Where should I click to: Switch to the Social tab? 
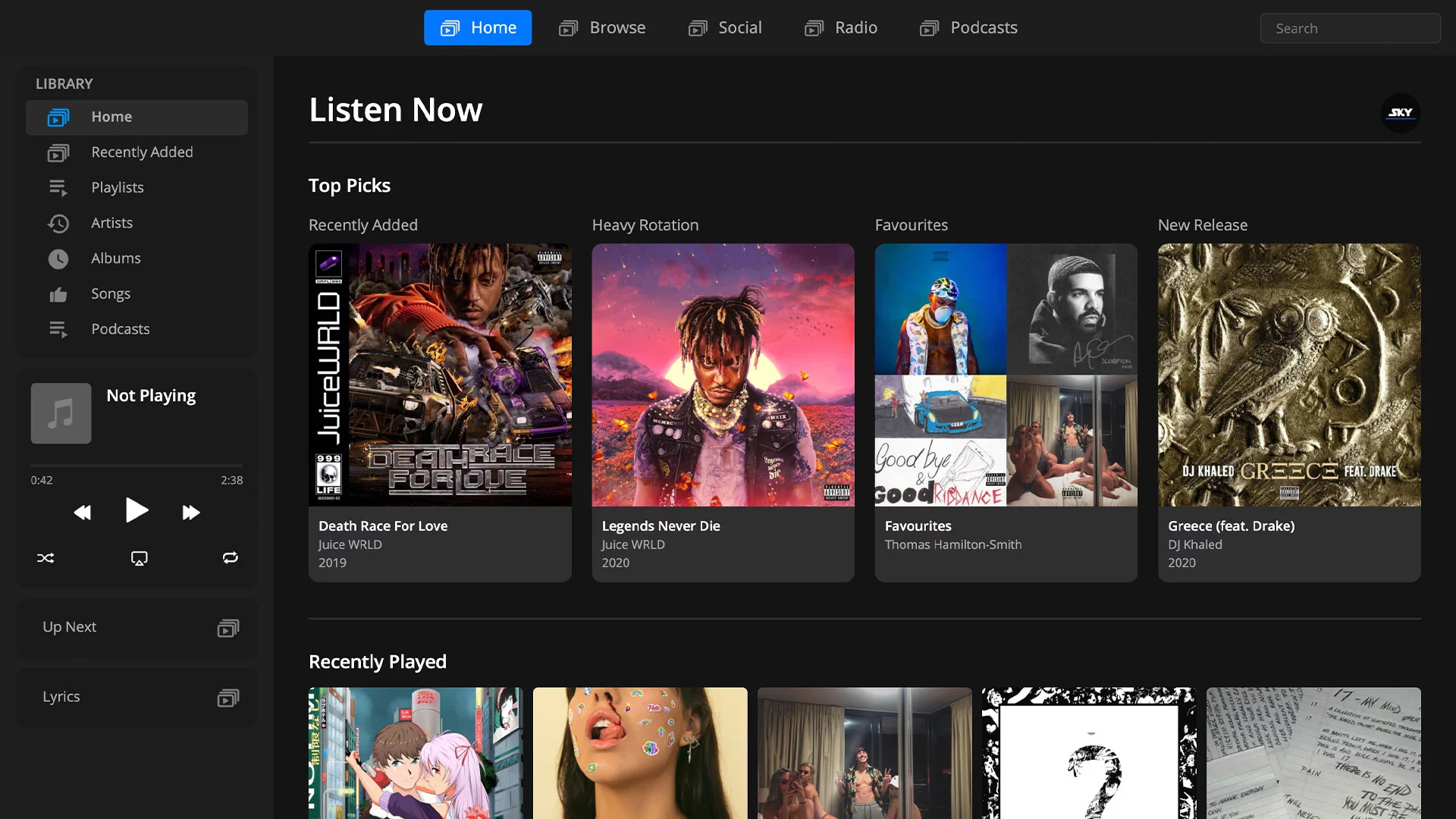(724, 28)
